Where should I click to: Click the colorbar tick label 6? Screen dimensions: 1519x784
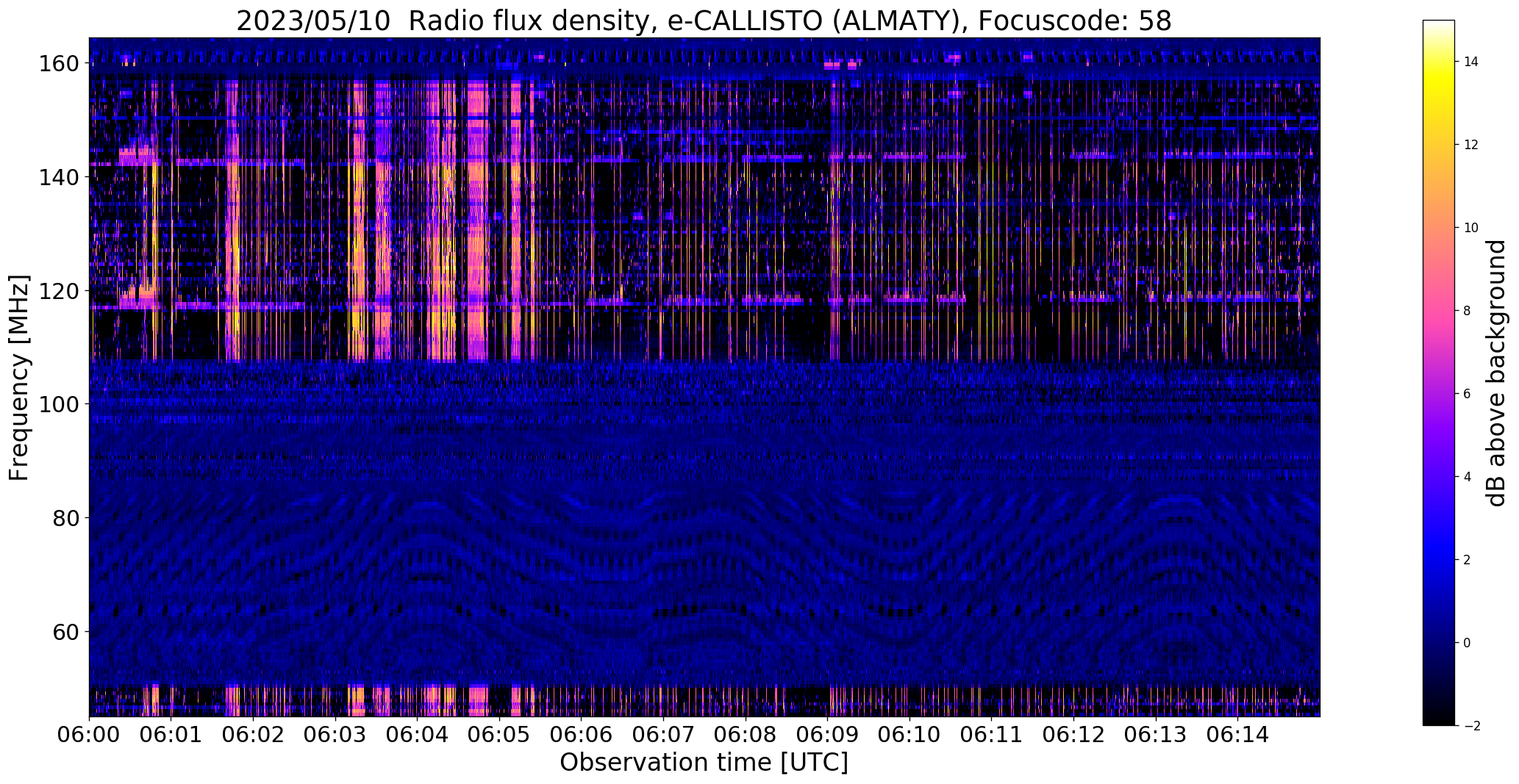1468,394
